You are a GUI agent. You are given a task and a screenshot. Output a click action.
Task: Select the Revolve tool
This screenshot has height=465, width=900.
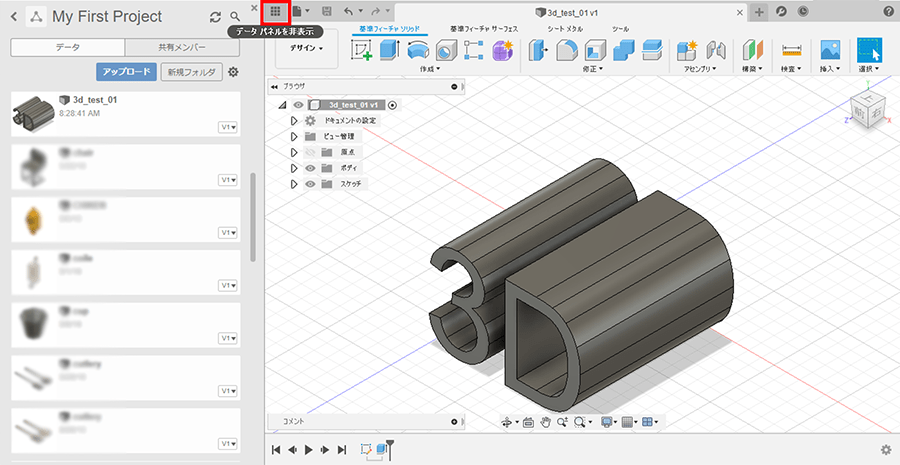[417, 50]
